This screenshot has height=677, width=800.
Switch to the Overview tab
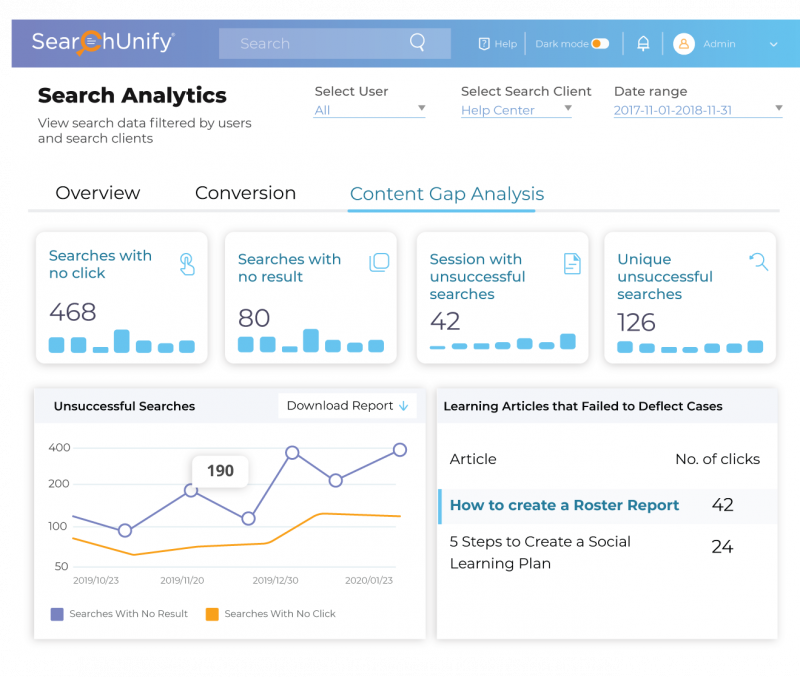click(97, 193)
